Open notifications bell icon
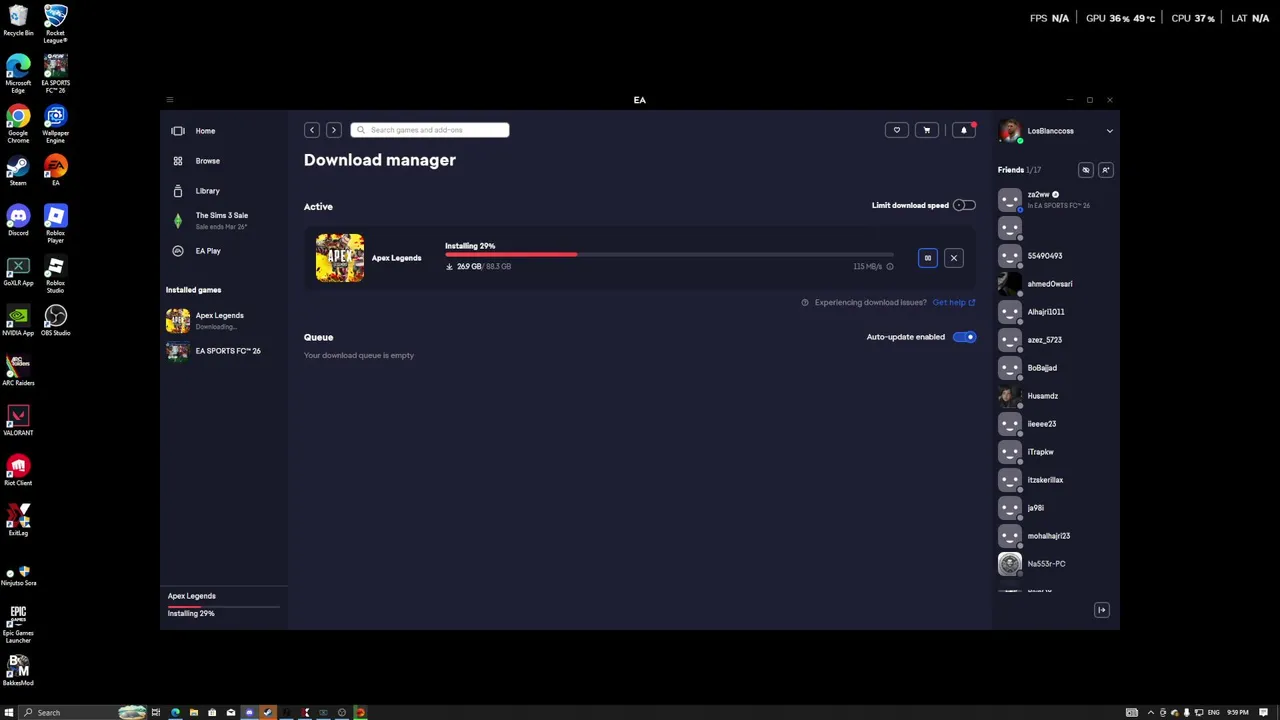1280x720 pixels. (x=964, y=130)
